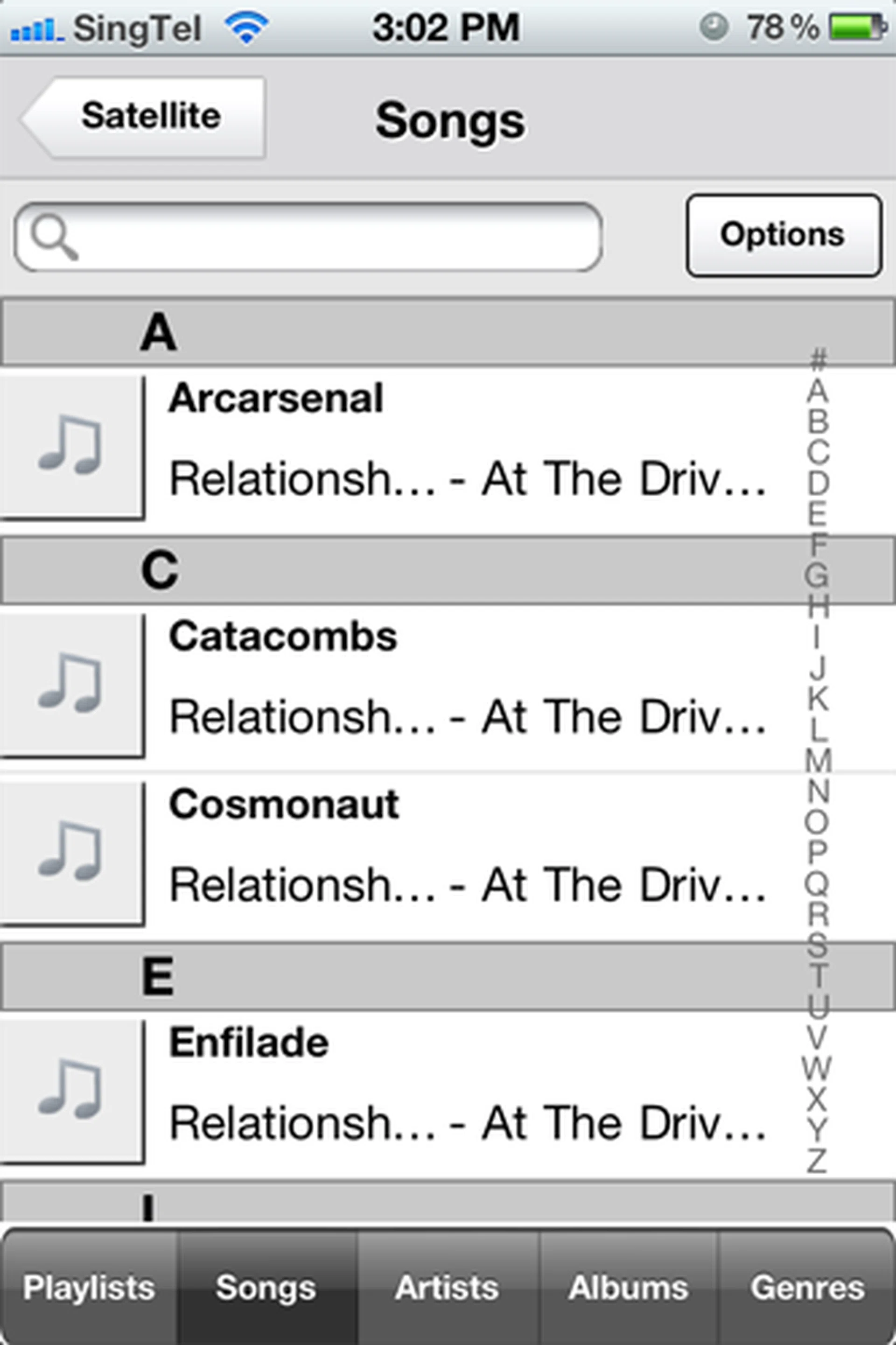Tap the music note icon beside Arcarsenal

[71, 446]
